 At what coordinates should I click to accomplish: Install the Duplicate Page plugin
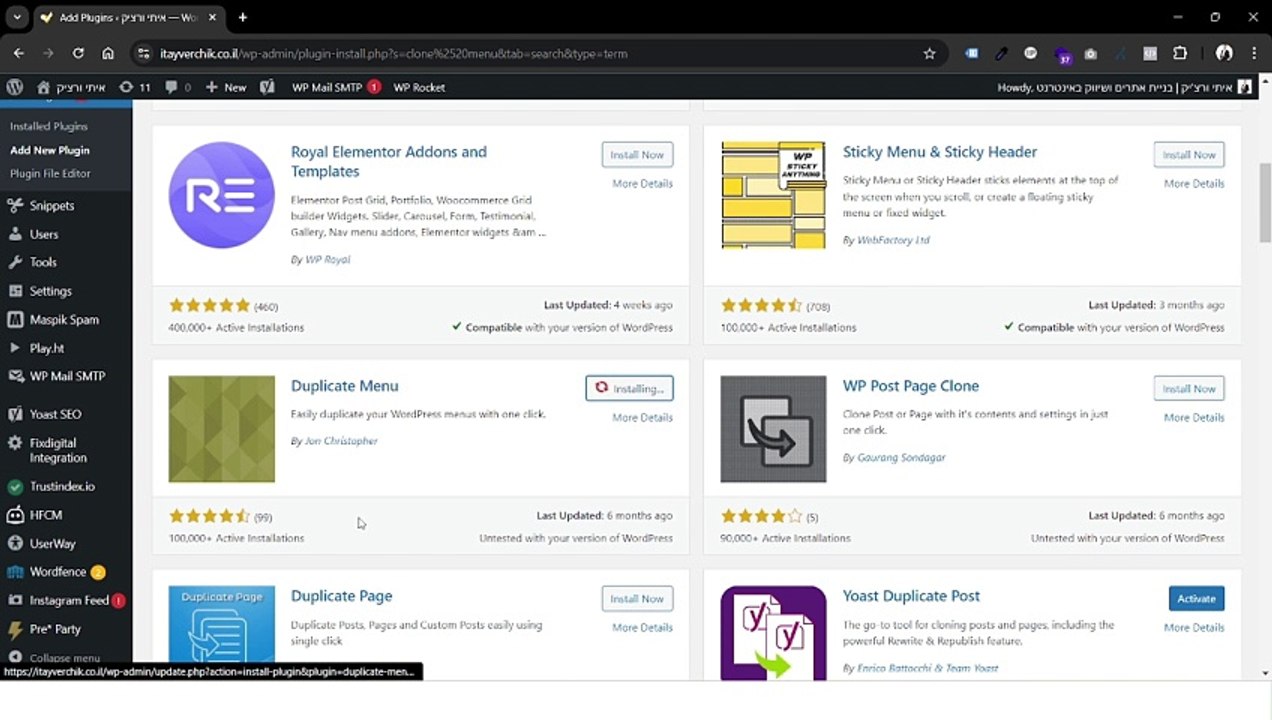637,599
